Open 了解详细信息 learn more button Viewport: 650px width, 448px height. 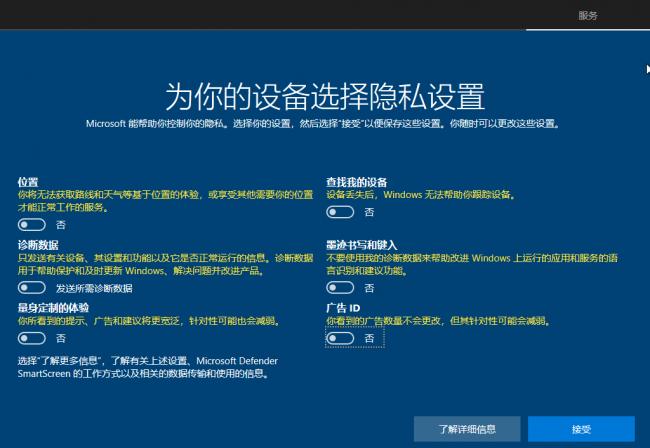467,429
